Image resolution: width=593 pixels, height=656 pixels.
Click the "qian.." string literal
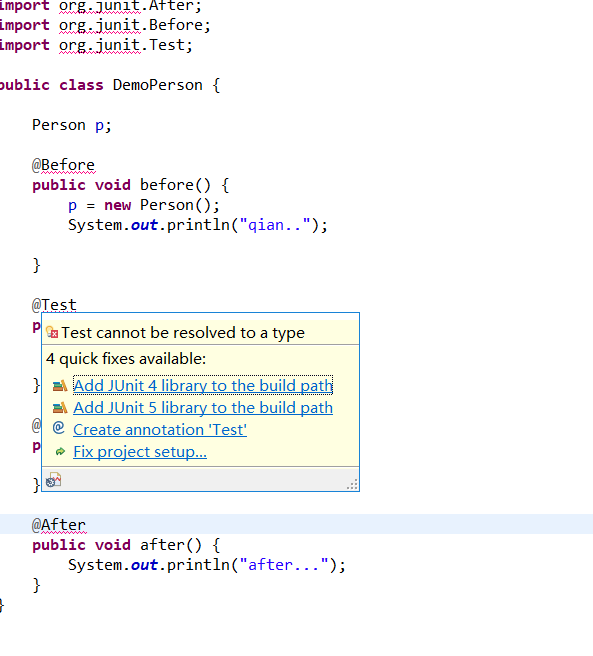pos(275,225)
